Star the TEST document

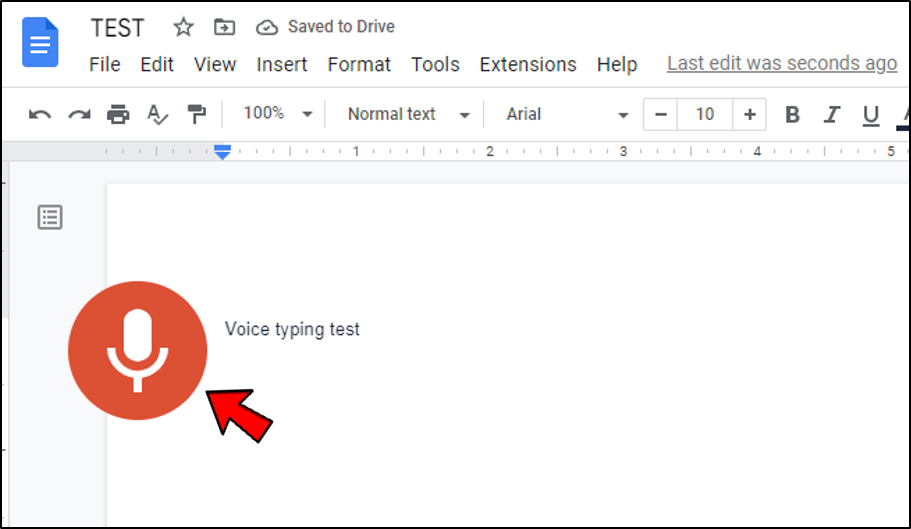pyautogui.click(x=183, y=27)
